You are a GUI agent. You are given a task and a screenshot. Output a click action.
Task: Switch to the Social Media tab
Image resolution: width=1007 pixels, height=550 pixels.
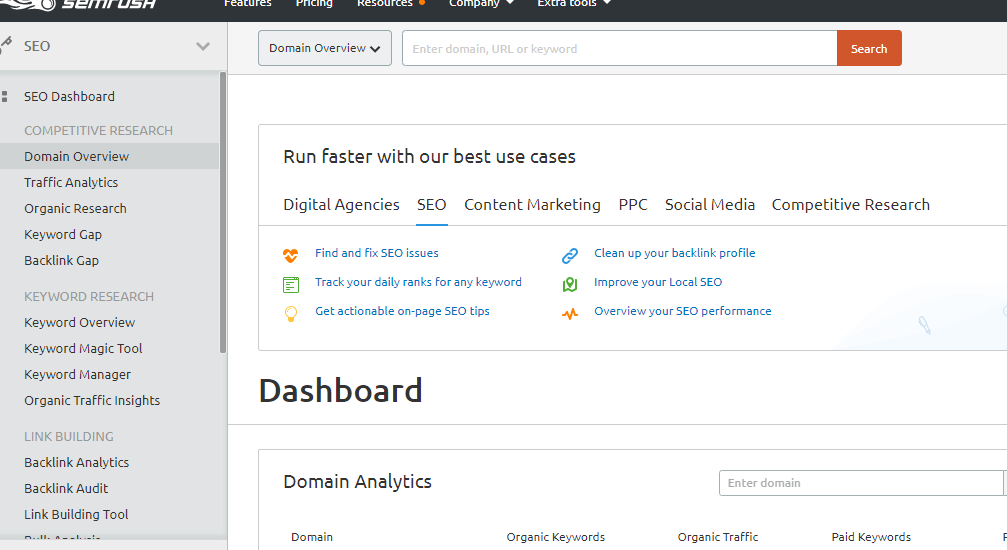coord(710,204)
